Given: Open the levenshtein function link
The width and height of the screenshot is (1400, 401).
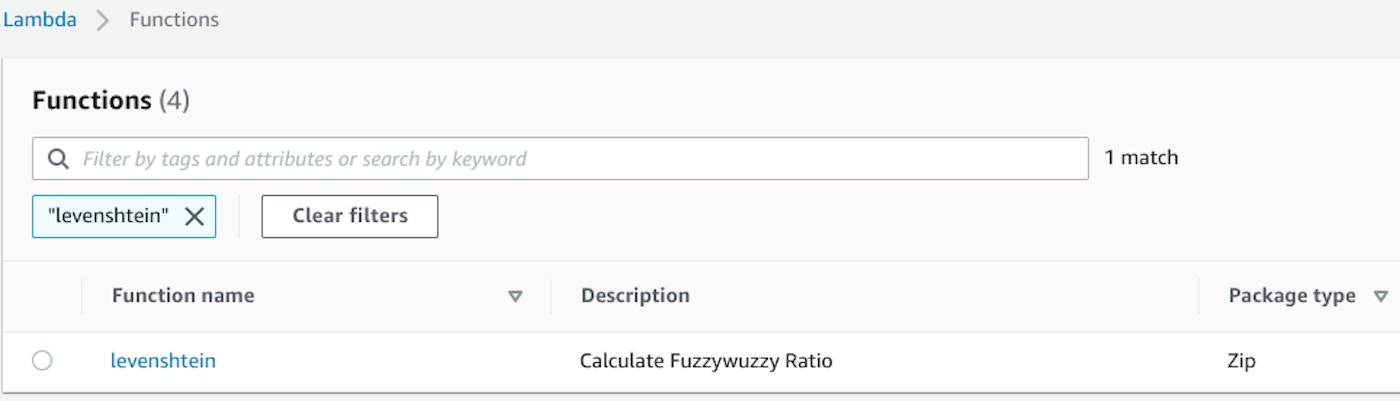Looking at the screenshot, I should 163,361.
